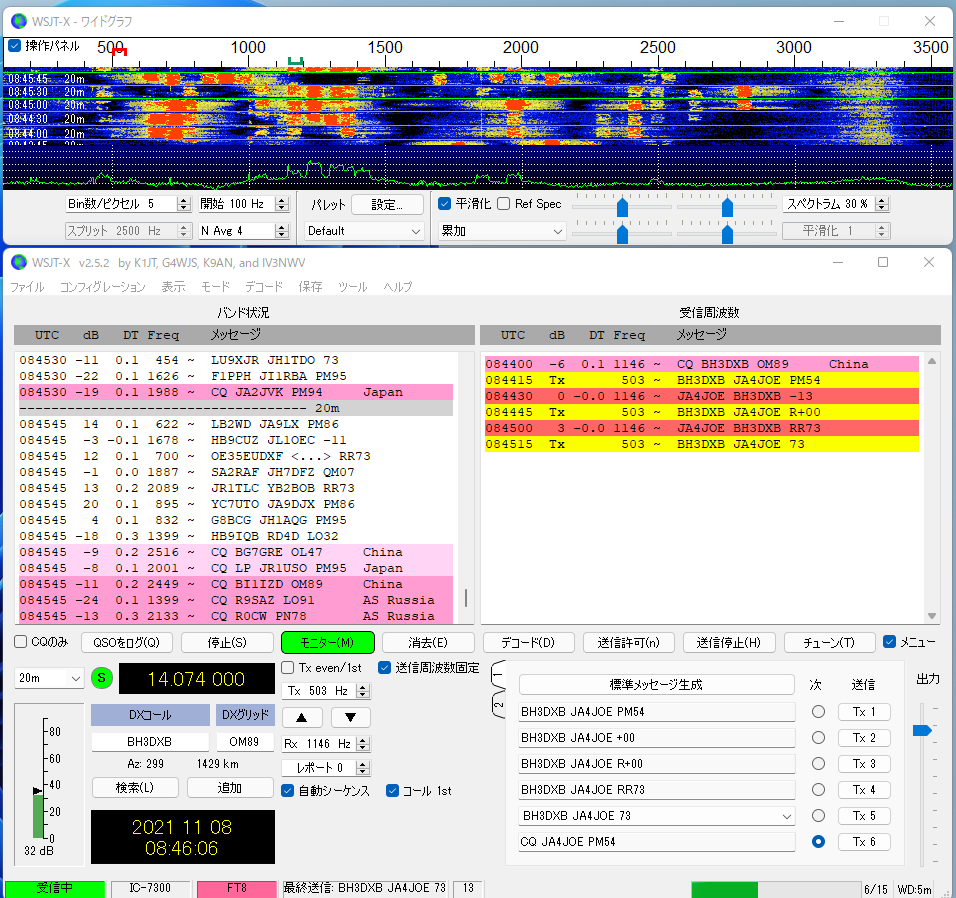Image resolution: width=956 pixels, height=898 pixels.
Task: Select message tab 1 beside standard messages
Action: point(499,677)
